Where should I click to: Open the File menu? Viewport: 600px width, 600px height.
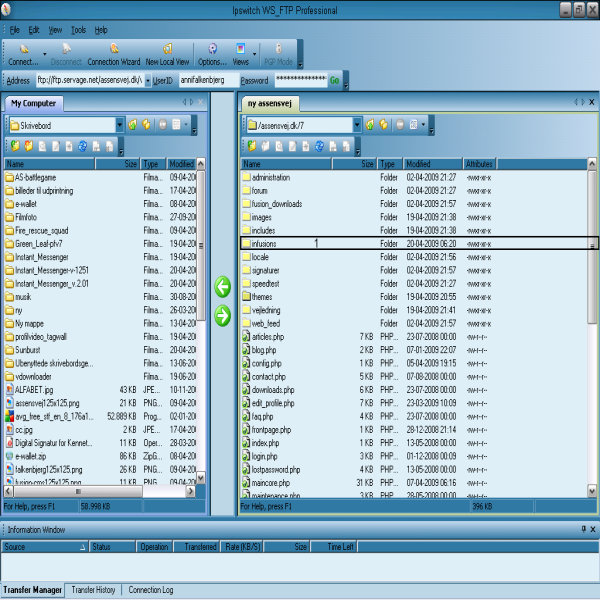(x=15, y=30)
